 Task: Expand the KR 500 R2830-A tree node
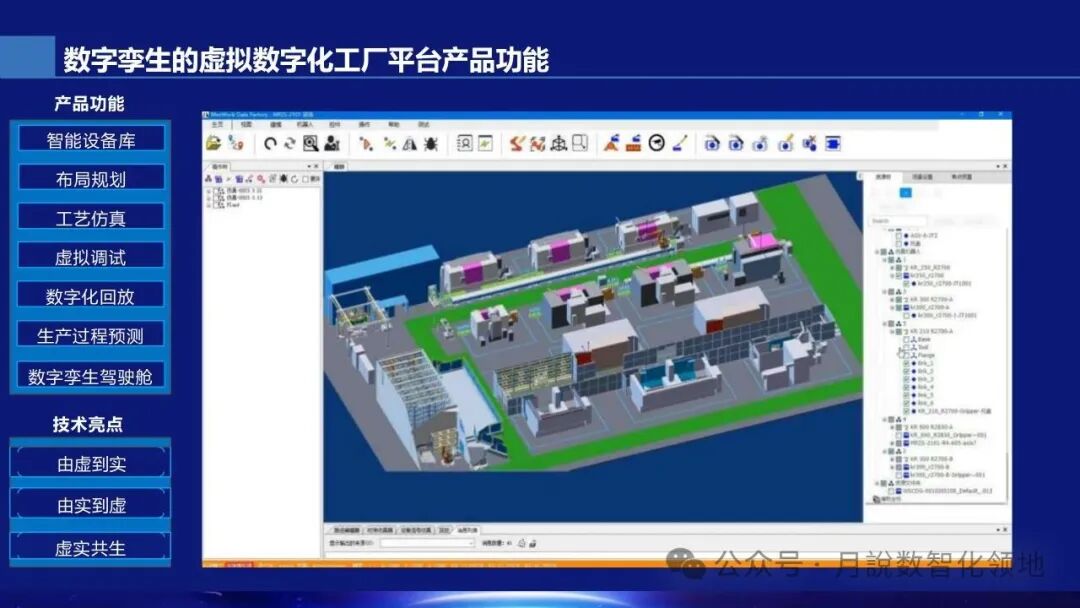[x=892, y=428]
